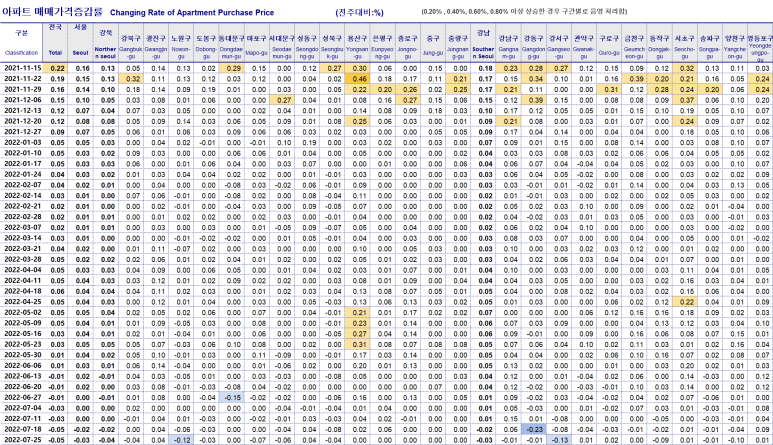Click the '(전주대비:%)' unit label

[x=359, y=13]
